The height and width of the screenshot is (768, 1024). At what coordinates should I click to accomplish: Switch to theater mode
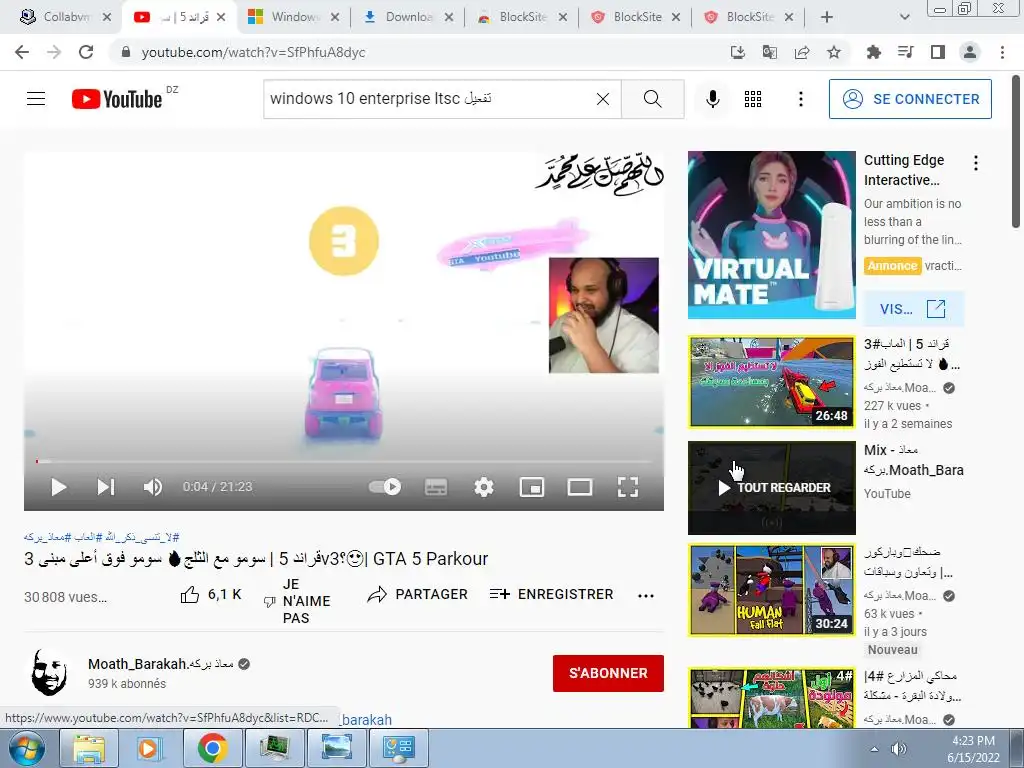tap(580, 487)
